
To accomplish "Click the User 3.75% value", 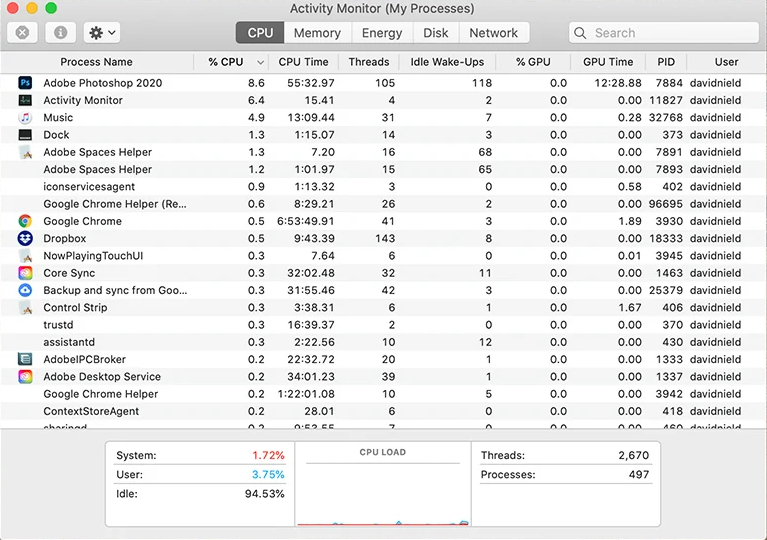I will (268, 474).
